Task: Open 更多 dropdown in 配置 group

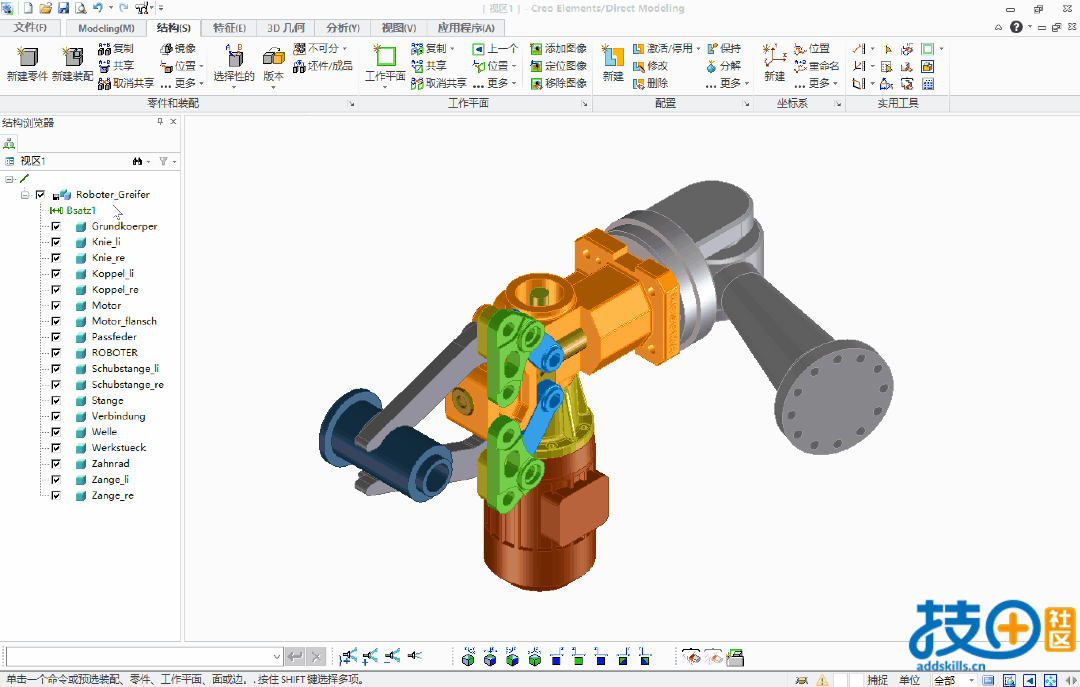Action: pos(727,83)
